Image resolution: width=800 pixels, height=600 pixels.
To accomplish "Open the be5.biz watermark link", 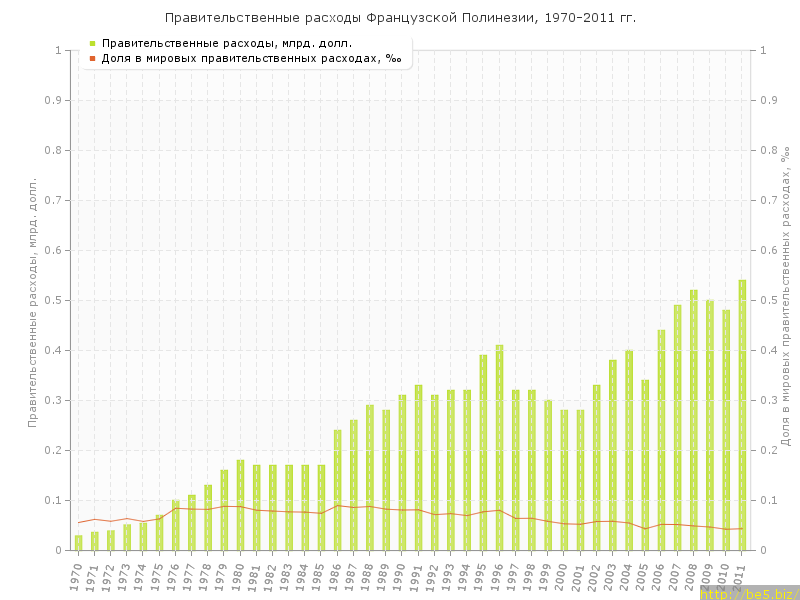I will [749, 593].
